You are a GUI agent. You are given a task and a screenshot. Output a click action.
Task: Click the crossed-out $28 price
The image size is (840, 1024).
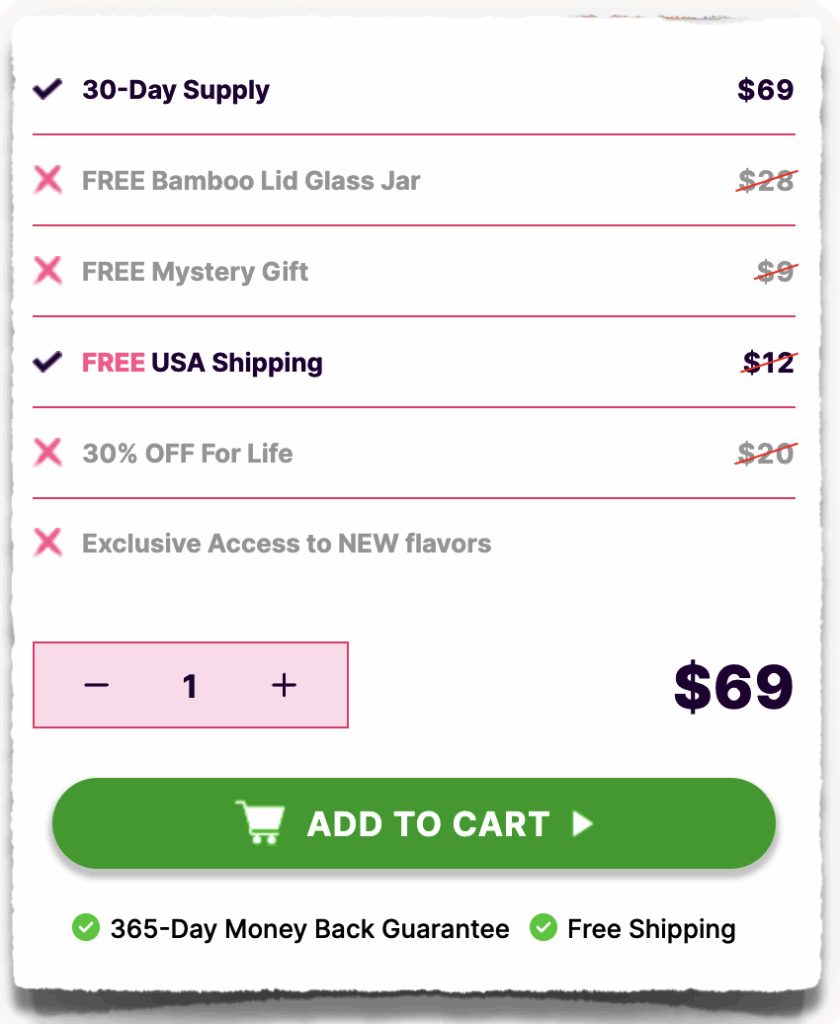pyautogui.click(x=767, y=181)
